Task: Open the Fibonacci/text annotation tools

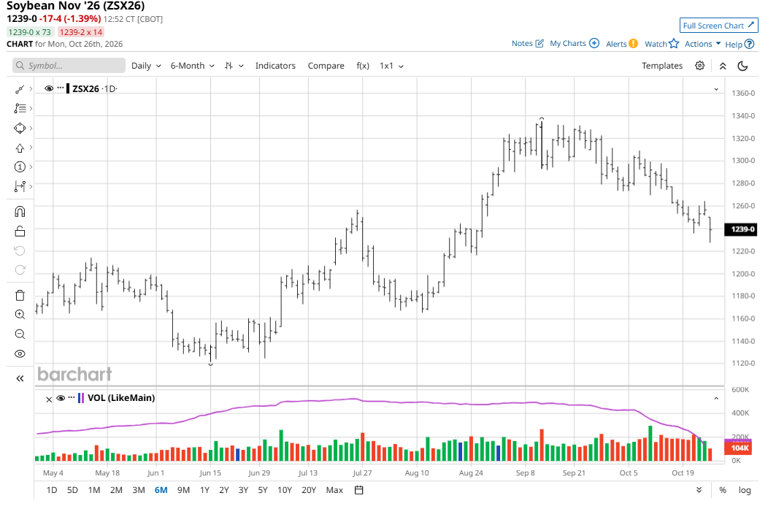Action: coord(20,108)
